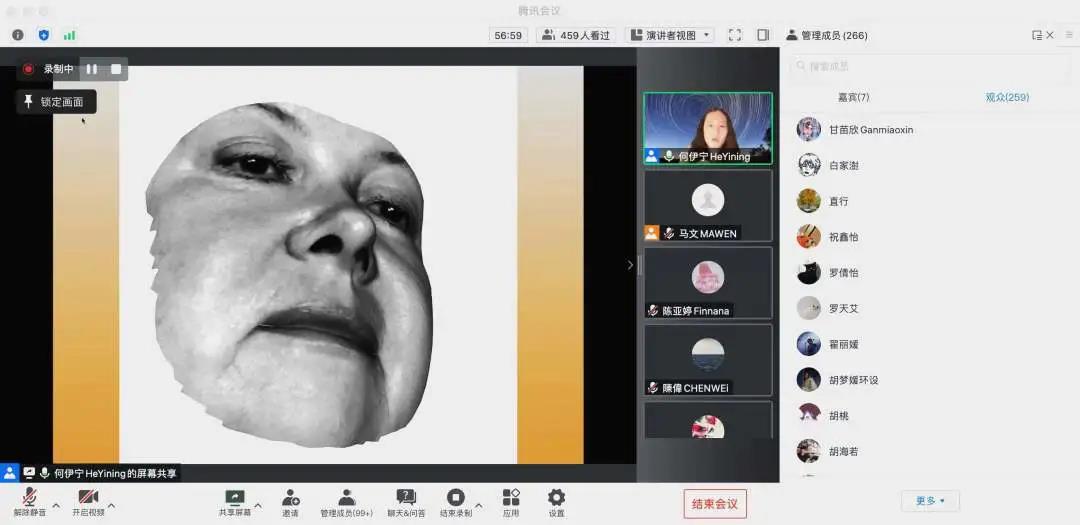Image resolution: width=1080 pixels, height=525 pixels.
Task: Pause the recording in the recording bar
Action: tap(91, 69)
